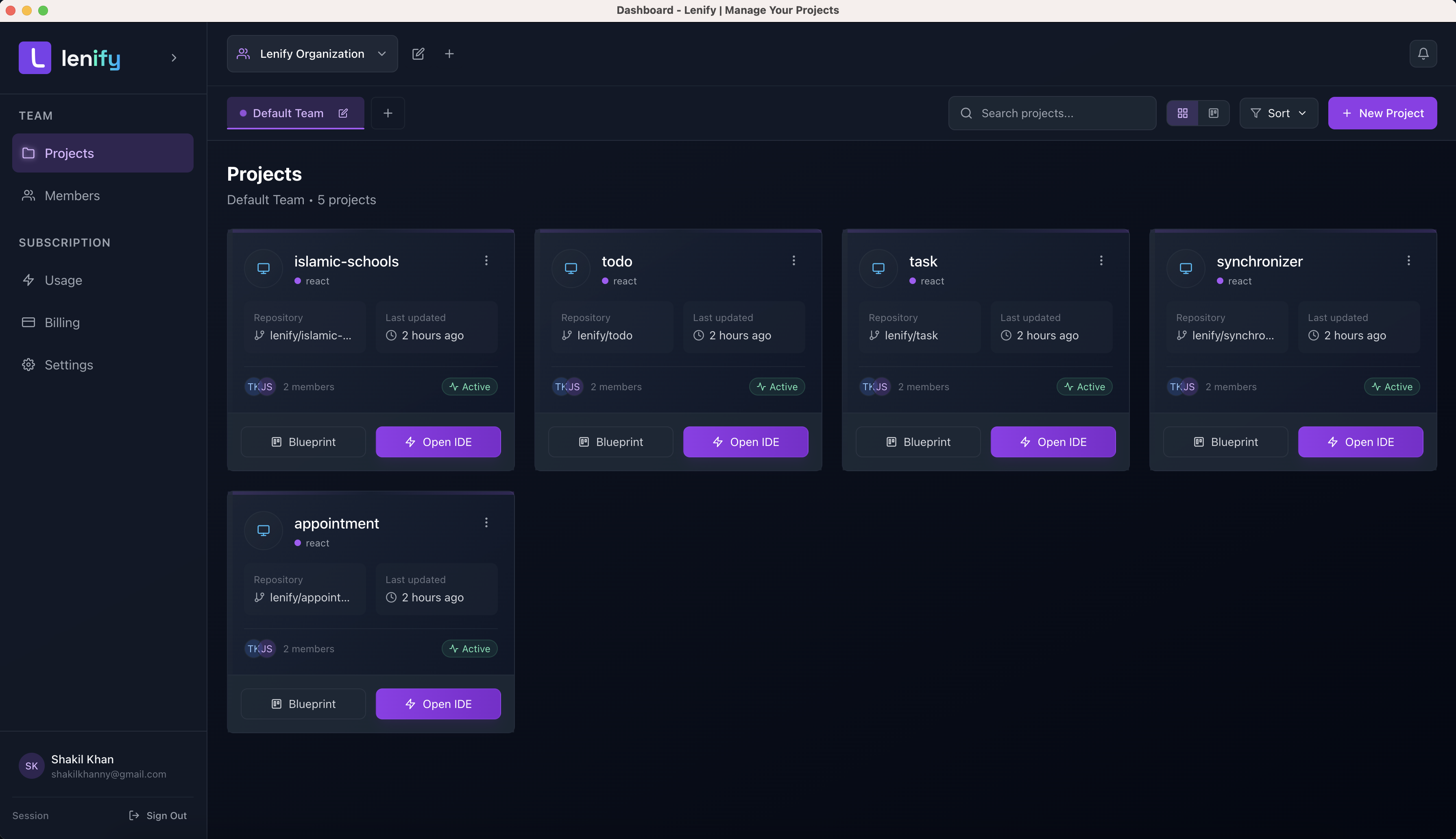Open three-dot menu on appointment card
The height and width of the screenshot is (839, 1456).
tap(486, 522)
